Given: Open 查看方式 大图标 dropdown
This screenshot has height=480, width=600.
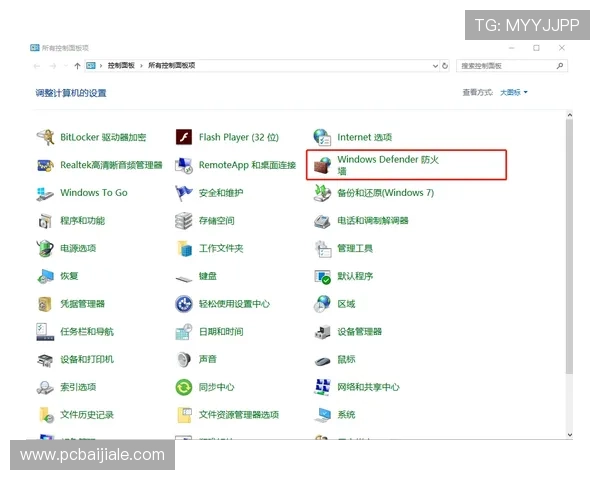Looking at the screenshot, I should pos(514,92).
